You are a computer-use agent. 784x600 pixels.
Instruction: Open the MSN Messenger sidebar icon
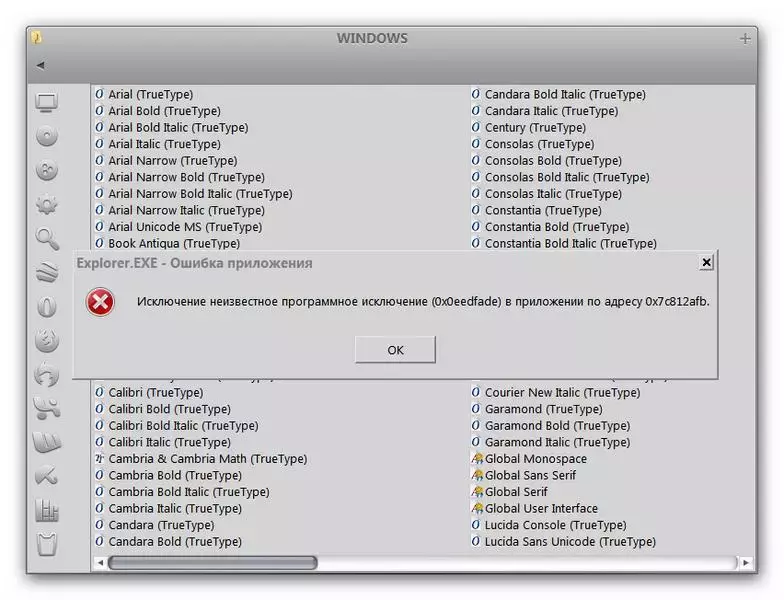tap(46, 408)
